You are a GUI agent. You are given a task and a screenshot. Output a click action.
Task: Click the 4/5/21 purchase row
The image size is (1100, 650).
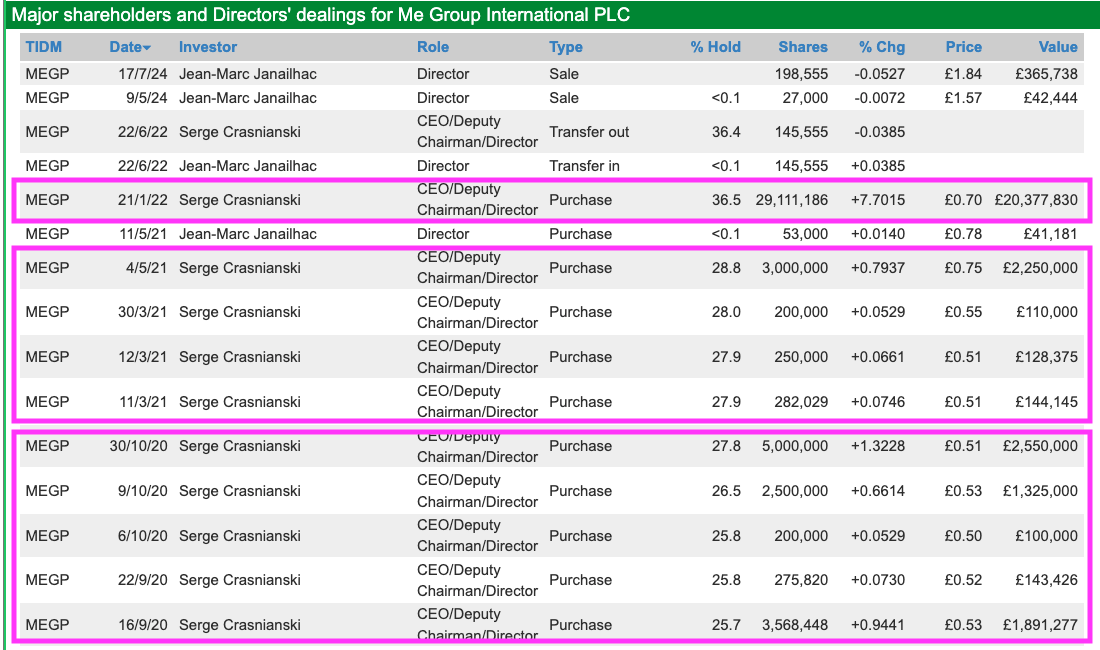(x=551, y=268)
